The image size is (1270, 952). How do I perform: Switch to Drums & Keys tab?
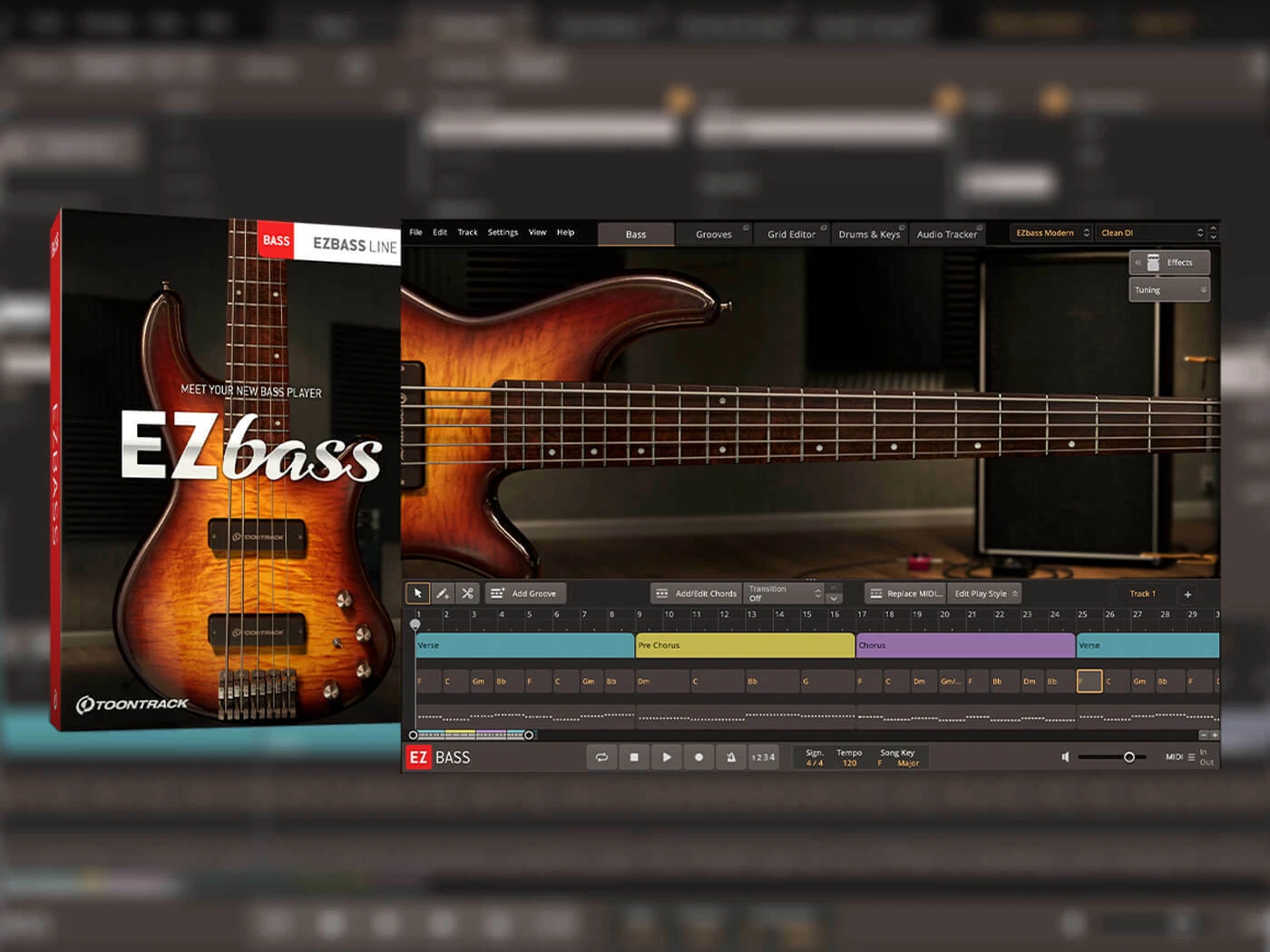point(869,234)
